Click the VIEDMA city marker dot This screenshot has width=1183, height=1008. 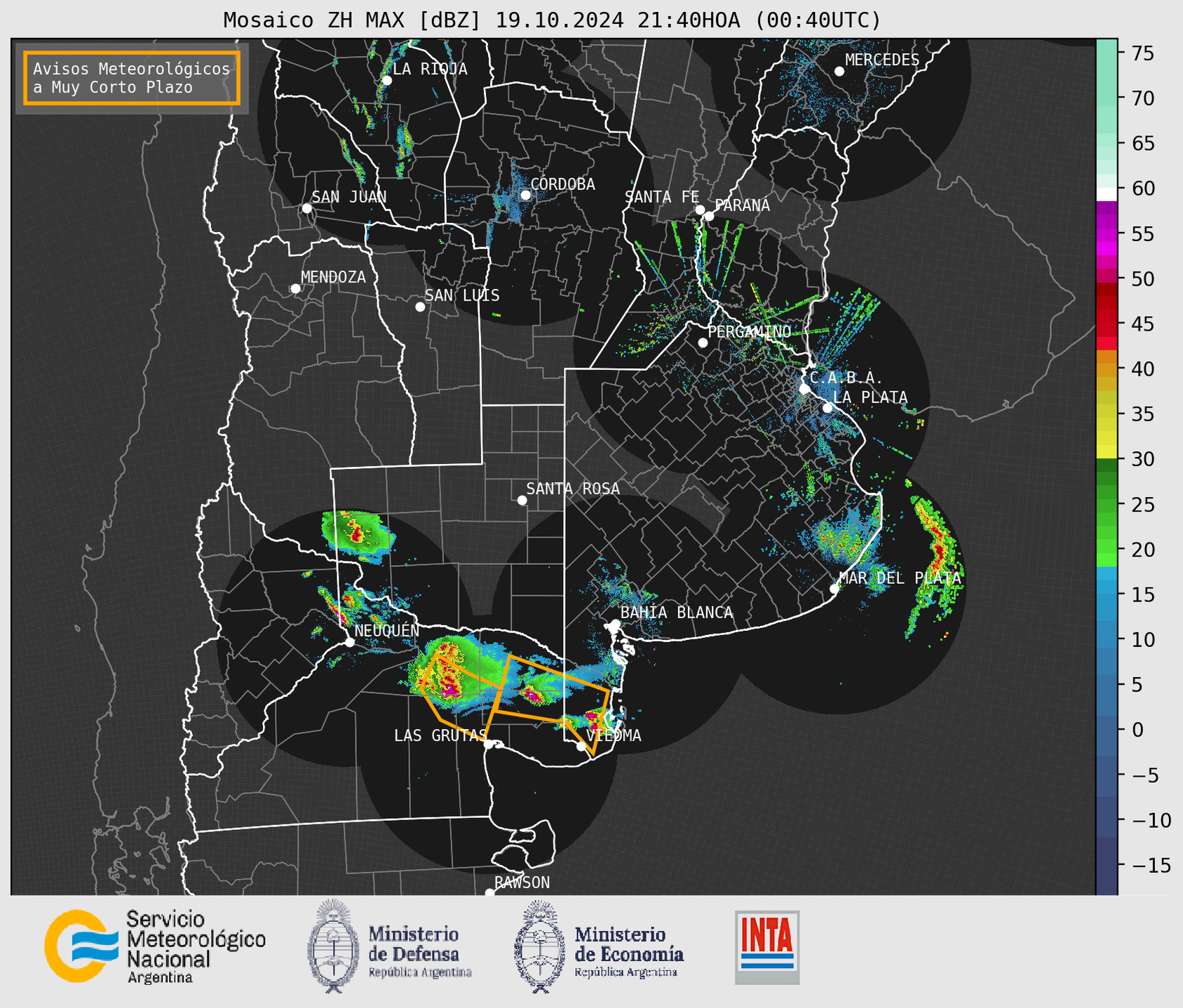(581, 747)
